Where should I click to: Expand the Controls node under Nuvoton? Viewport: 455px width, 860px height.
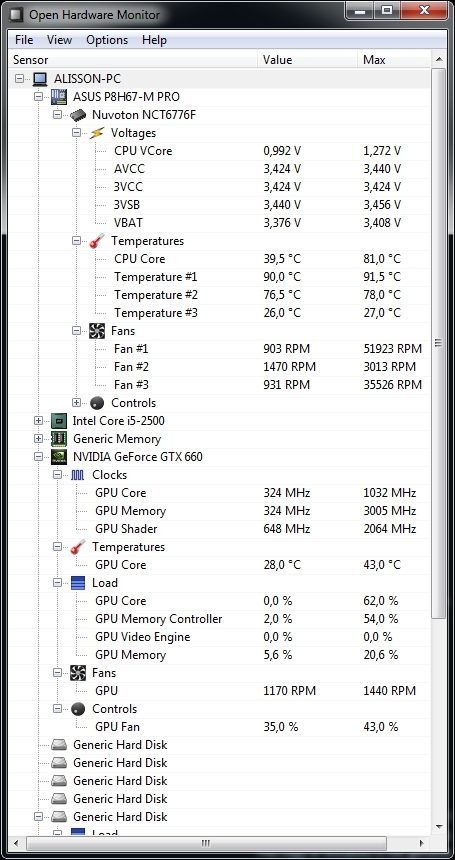76,403
